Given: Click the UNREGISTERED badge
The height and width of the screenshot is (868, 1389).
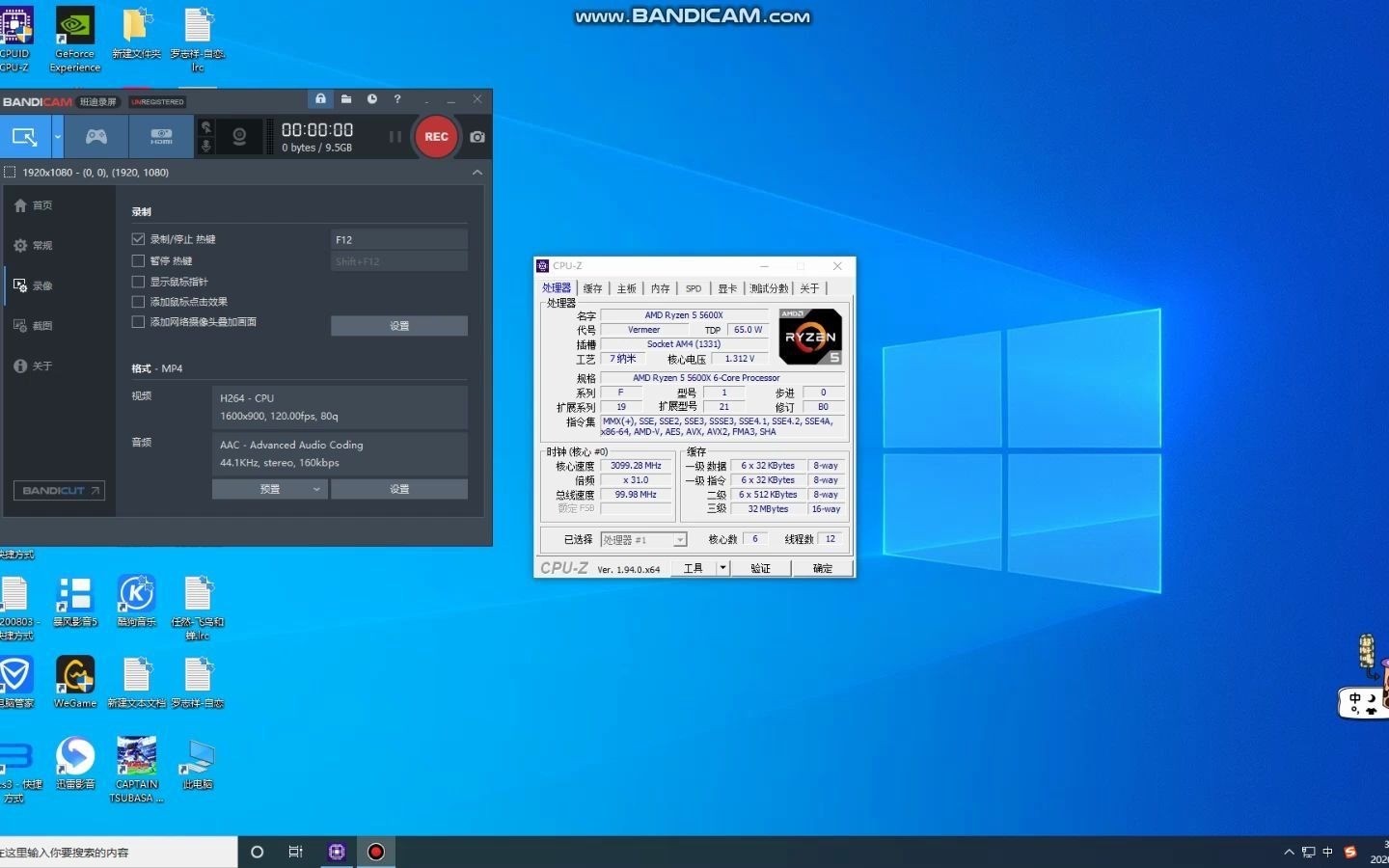Looking at the screenshot, I should (x=157, y=101).
